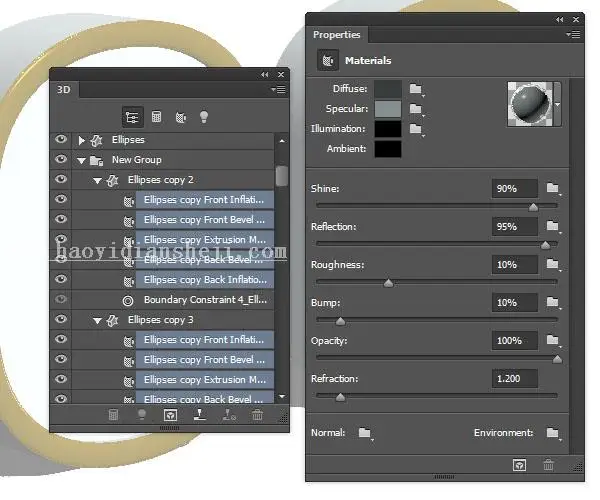Select the New Group row
The image size is (600, 500).
[173, 160]
